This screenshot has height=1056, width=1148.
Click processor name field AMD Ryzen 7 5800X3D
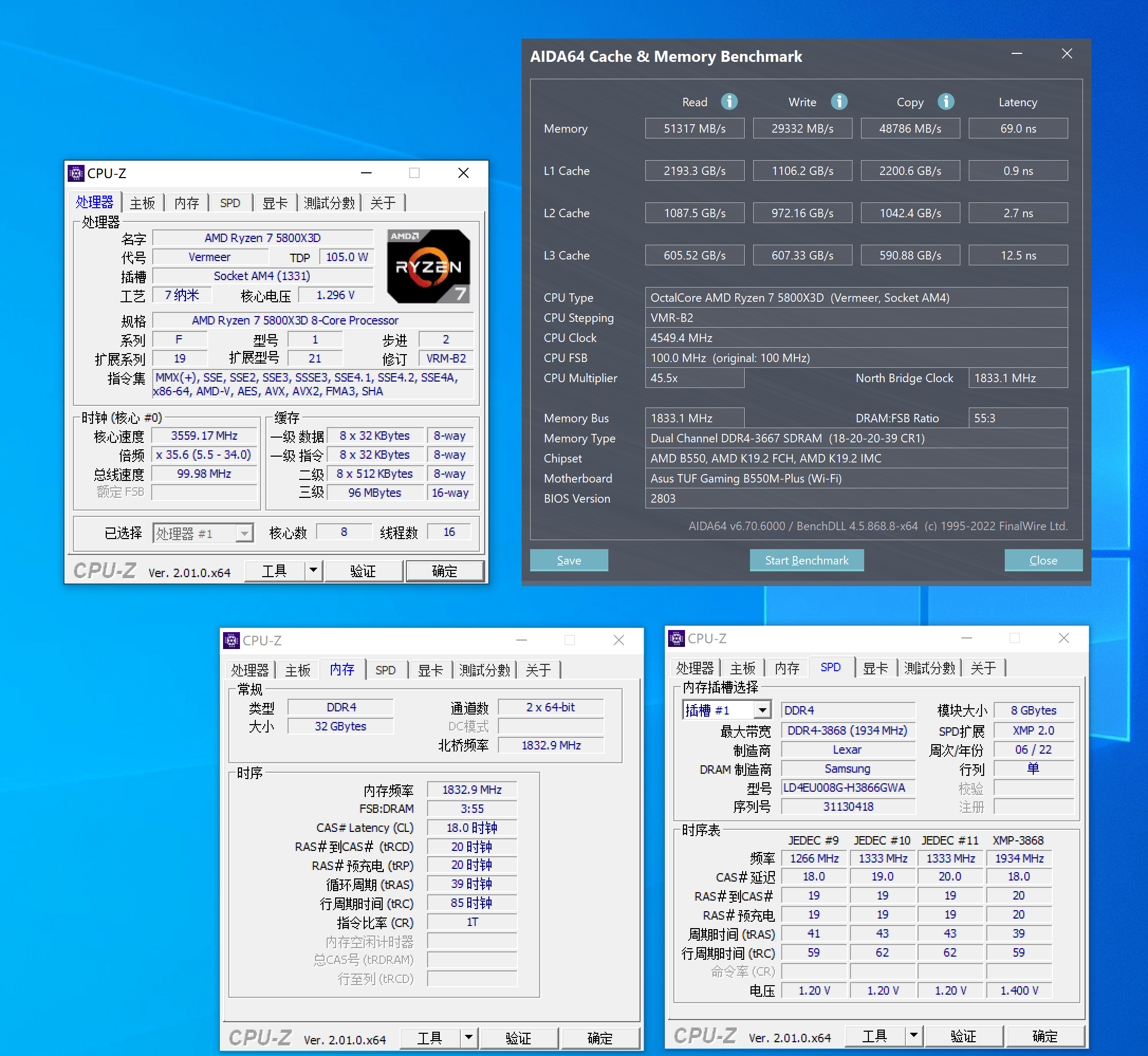pyautogui.click(x=263, y=238)
